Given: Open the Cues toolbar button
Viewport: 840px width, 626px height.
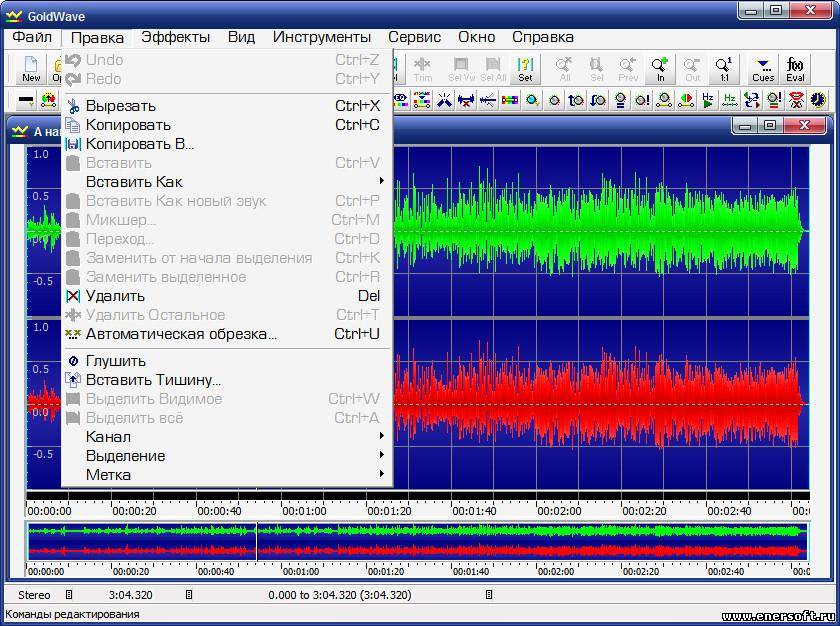Looking at the screenshot, I should [x=763, y=69].
